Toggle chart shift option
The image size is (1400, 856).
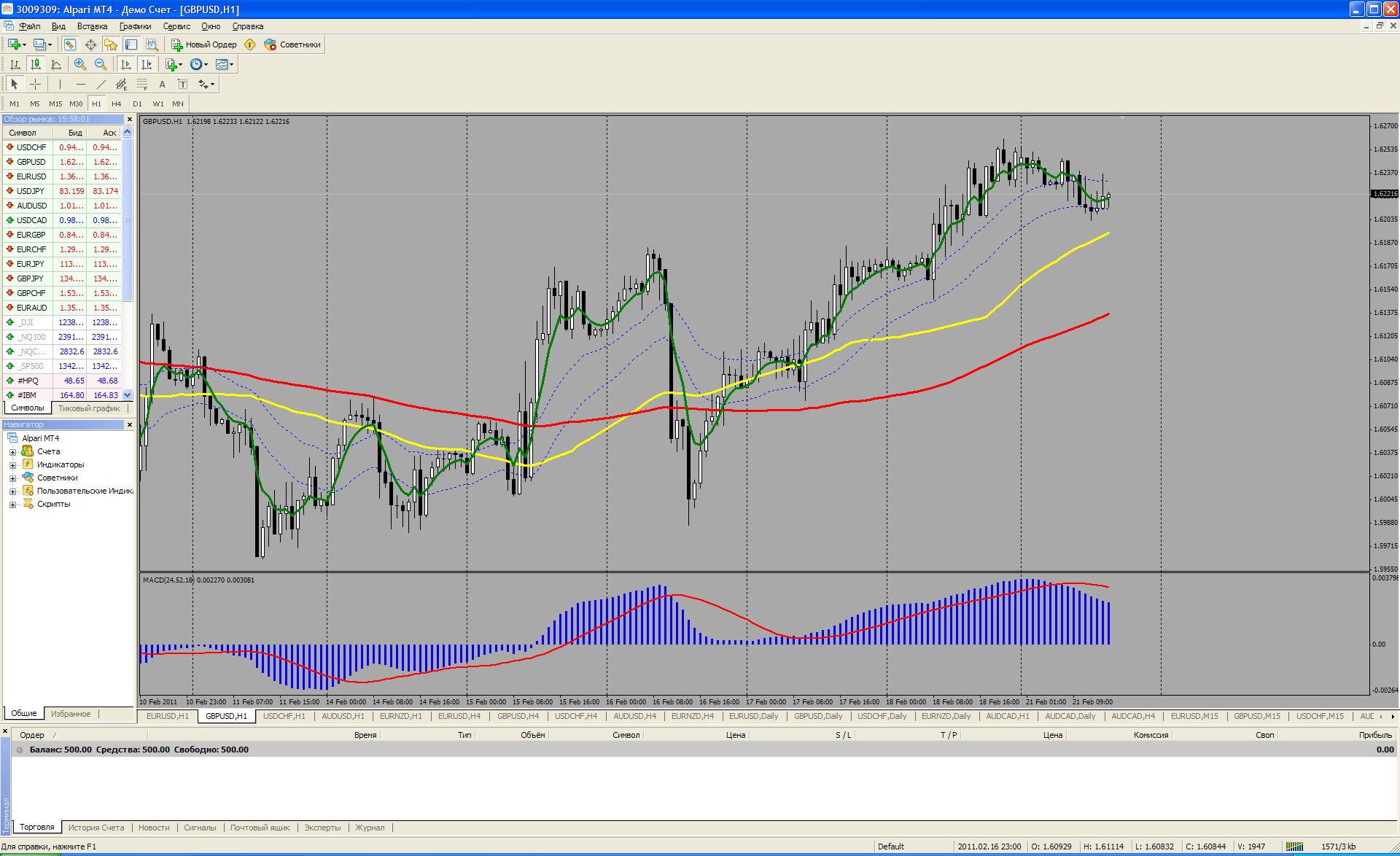coord(147,64)
